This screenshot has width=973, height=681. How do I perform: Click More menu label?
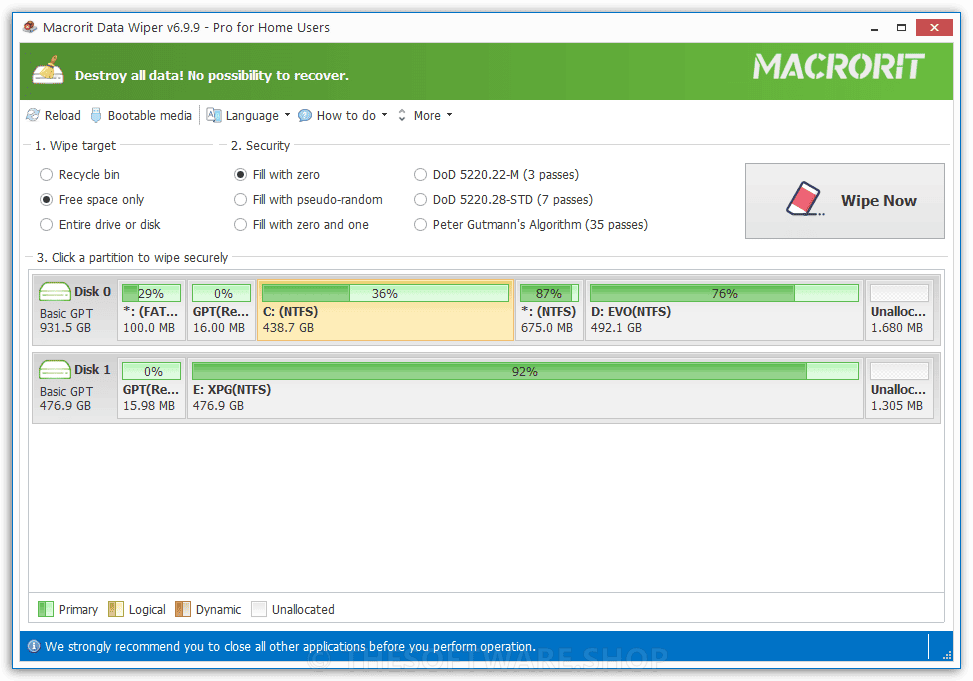click(x=427, y=115)
